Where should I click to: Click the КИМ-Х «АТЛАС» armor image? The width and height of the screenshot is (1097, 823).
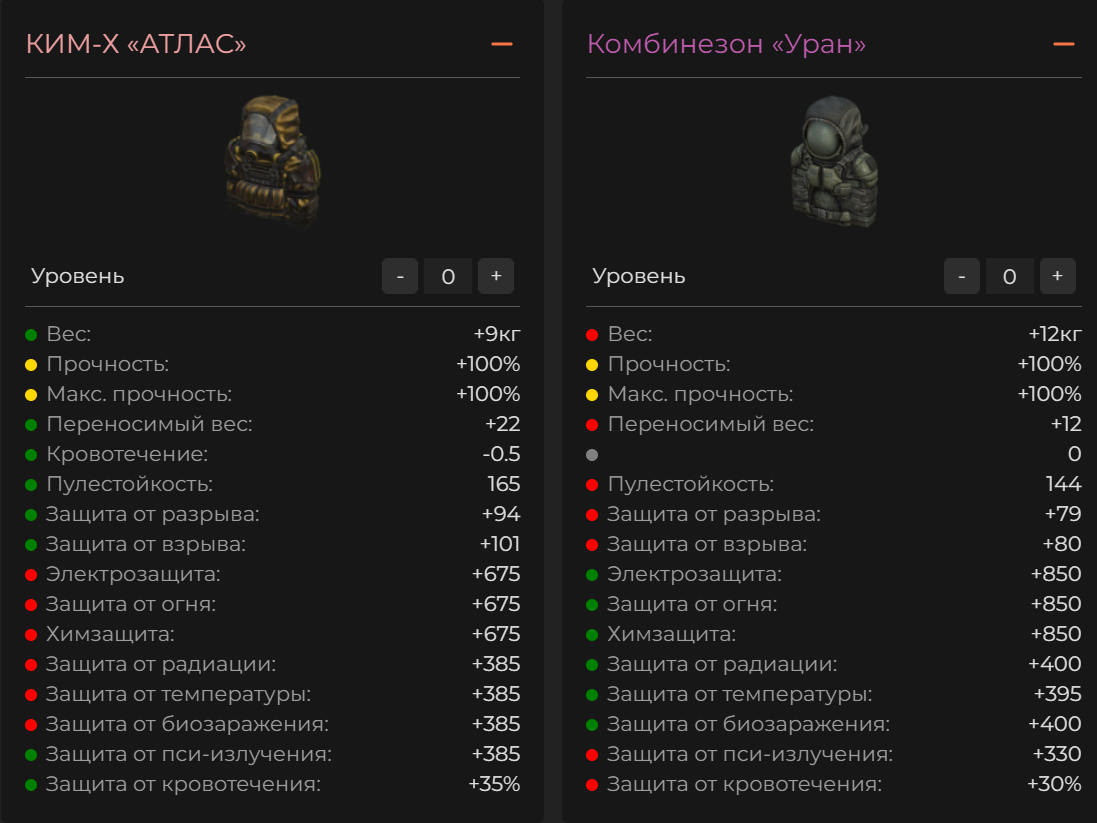point(266,165)
